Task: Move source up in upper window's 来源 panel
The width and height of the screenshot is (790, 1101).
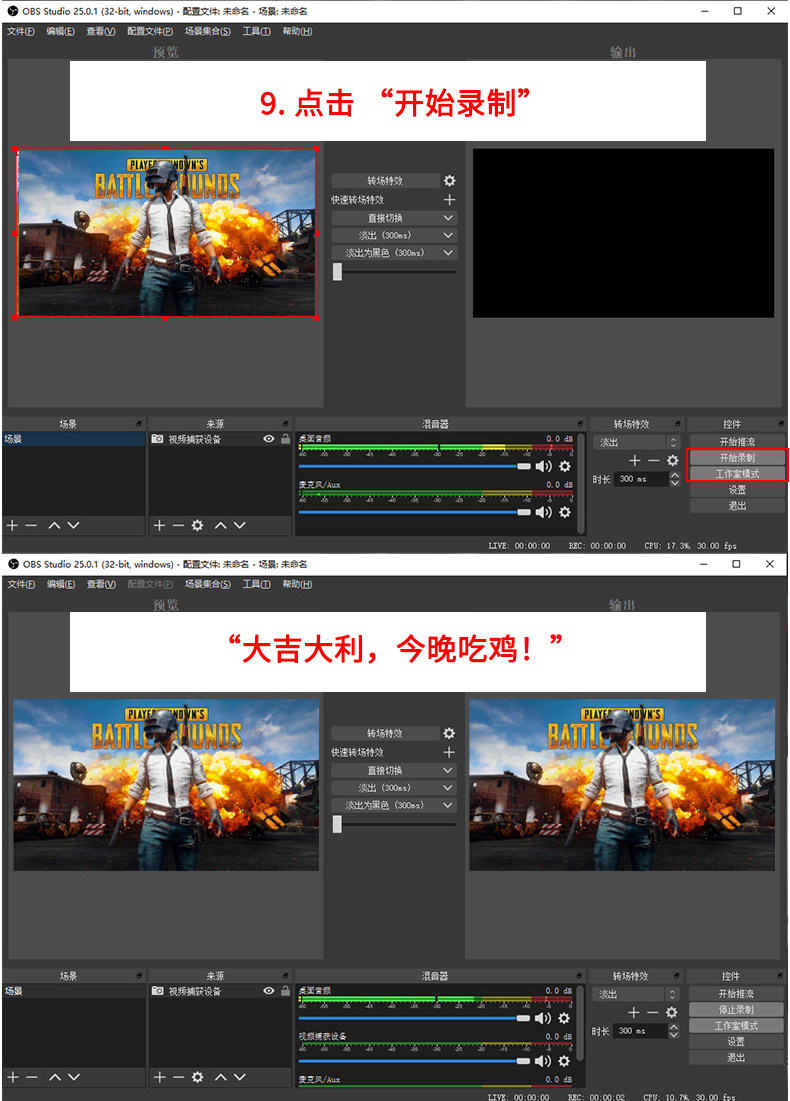Action: (x=220, y=525)
